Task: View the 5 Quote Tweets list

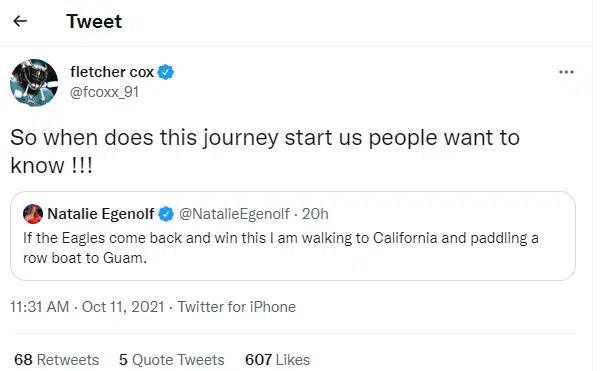Action: tap(172, 360)
